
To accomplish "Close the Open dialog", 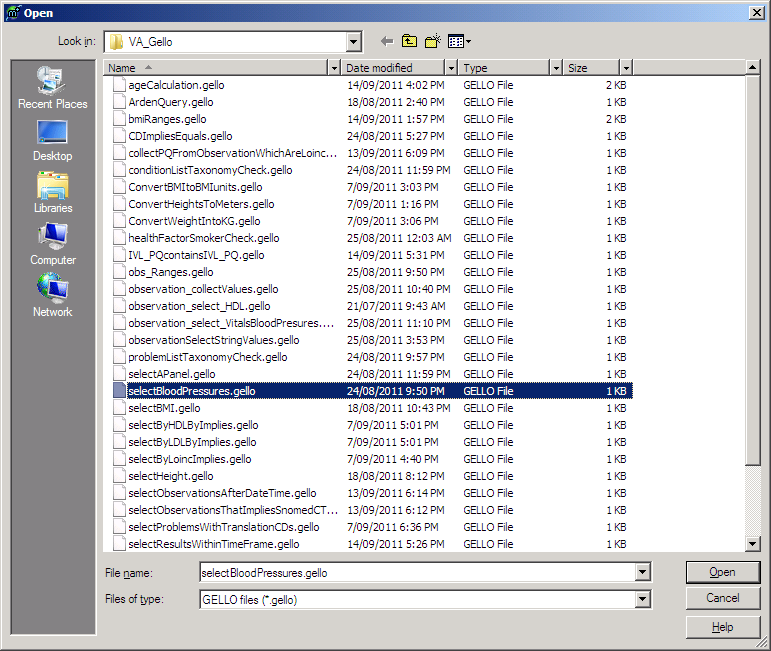I will point(757,13).
